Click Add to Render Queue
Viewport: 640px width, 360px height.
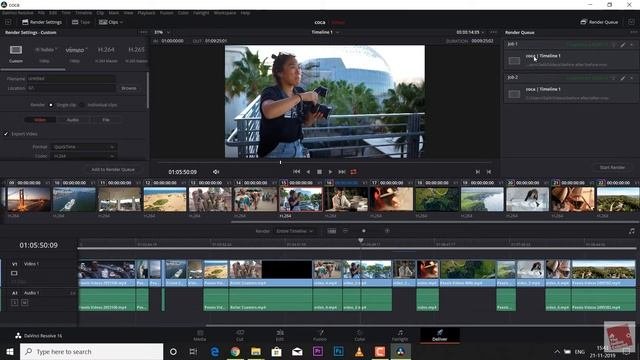coord(113,169)
